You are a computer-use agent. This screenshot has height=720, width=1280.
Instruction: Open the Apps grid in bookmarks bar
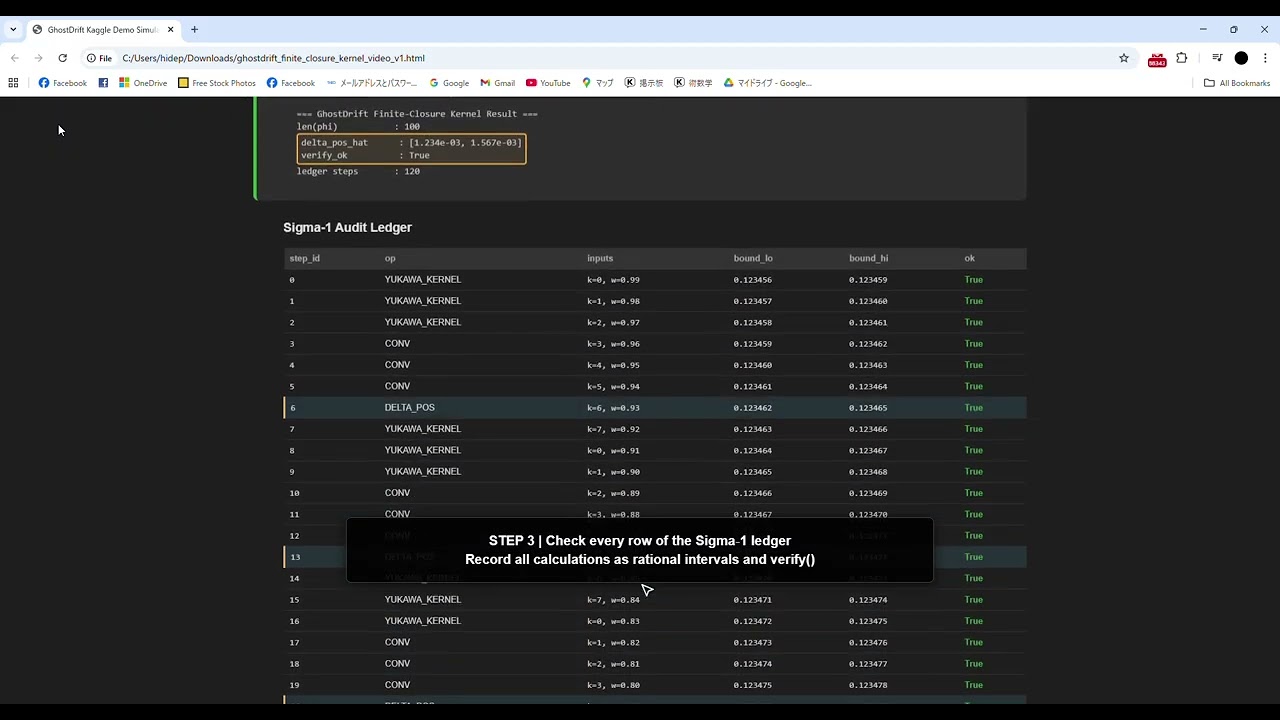13,83
